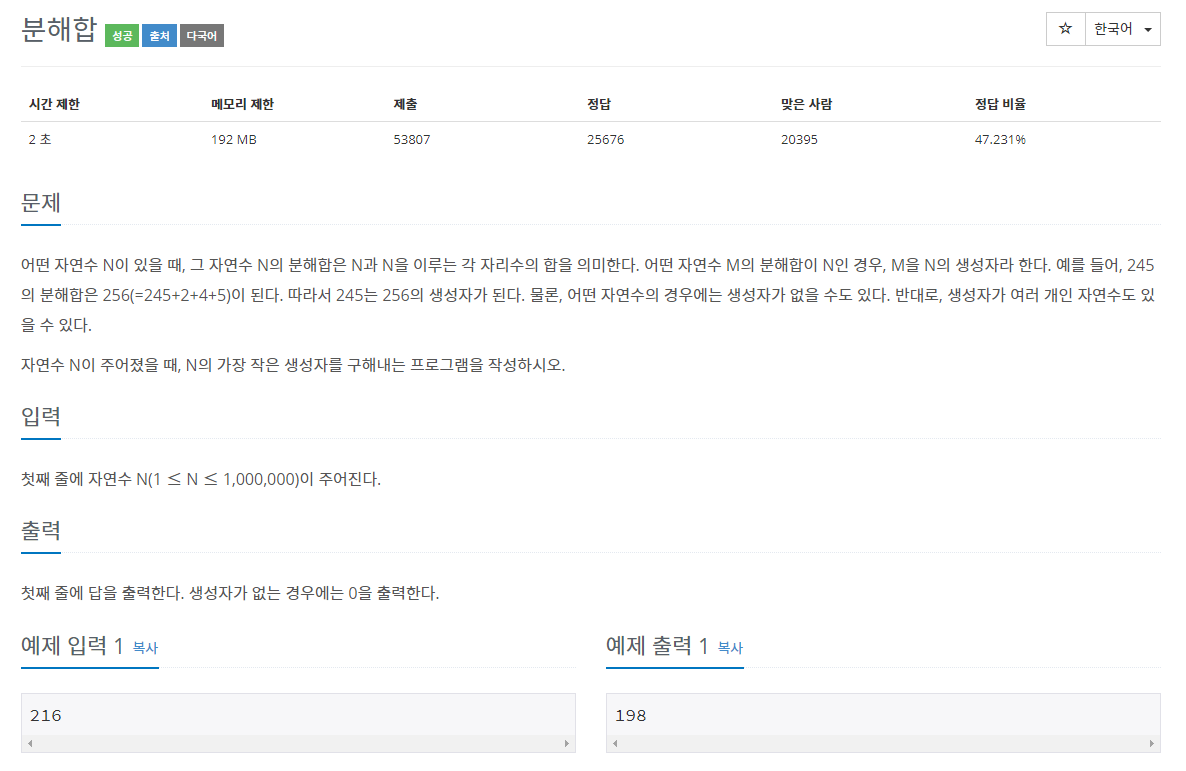
Task: Click the gray 다국어 badge
Action: coord(201,36)
